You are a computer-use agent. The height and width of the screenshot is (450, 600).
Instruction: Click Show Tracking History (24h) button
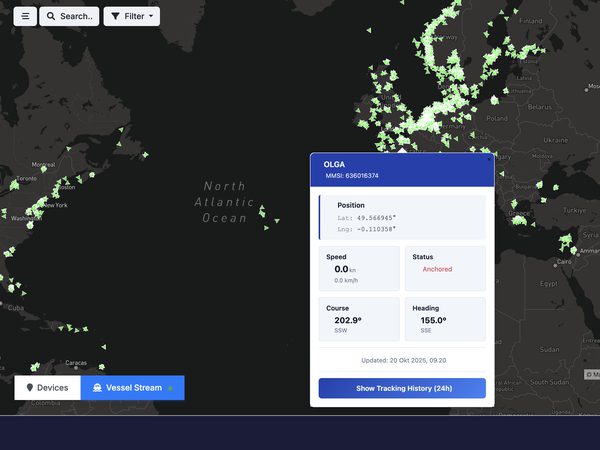pyautogui.click(x=402, y=388)
